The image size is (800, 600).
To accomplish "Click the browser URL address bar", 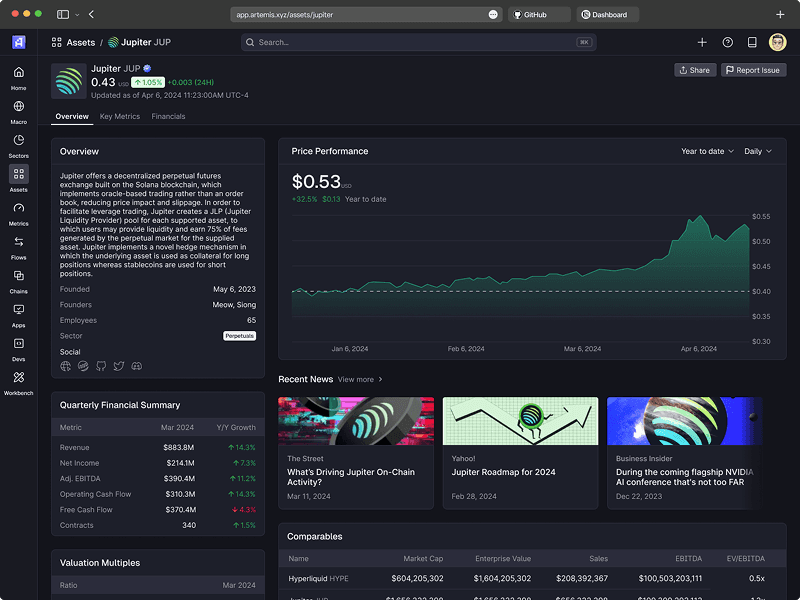I will click(366, 14).
